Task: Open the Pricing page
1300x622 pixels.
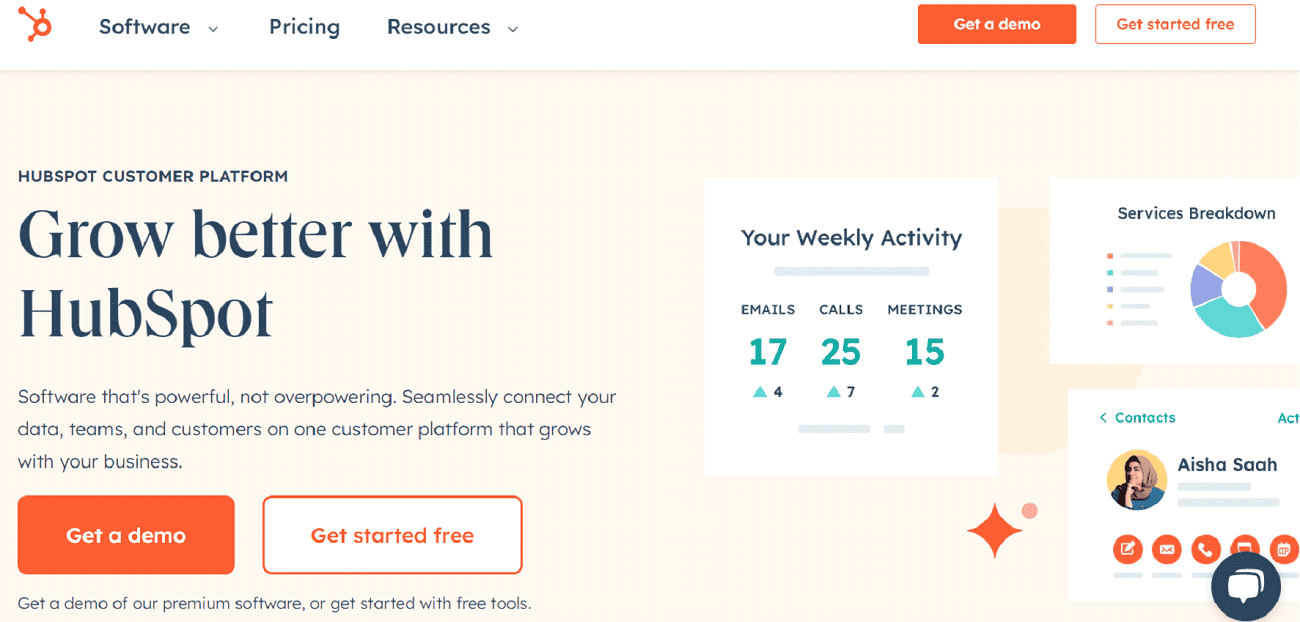Action: [304, 27]
